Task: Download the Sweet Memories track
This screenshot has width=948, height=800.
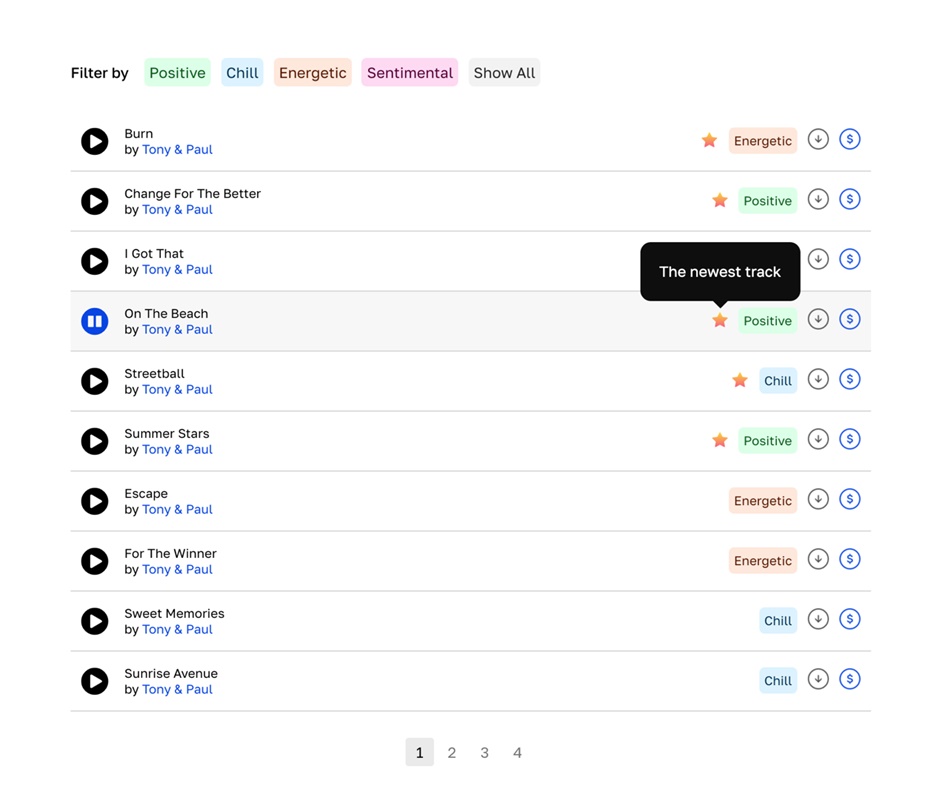Action: (818, 620)
